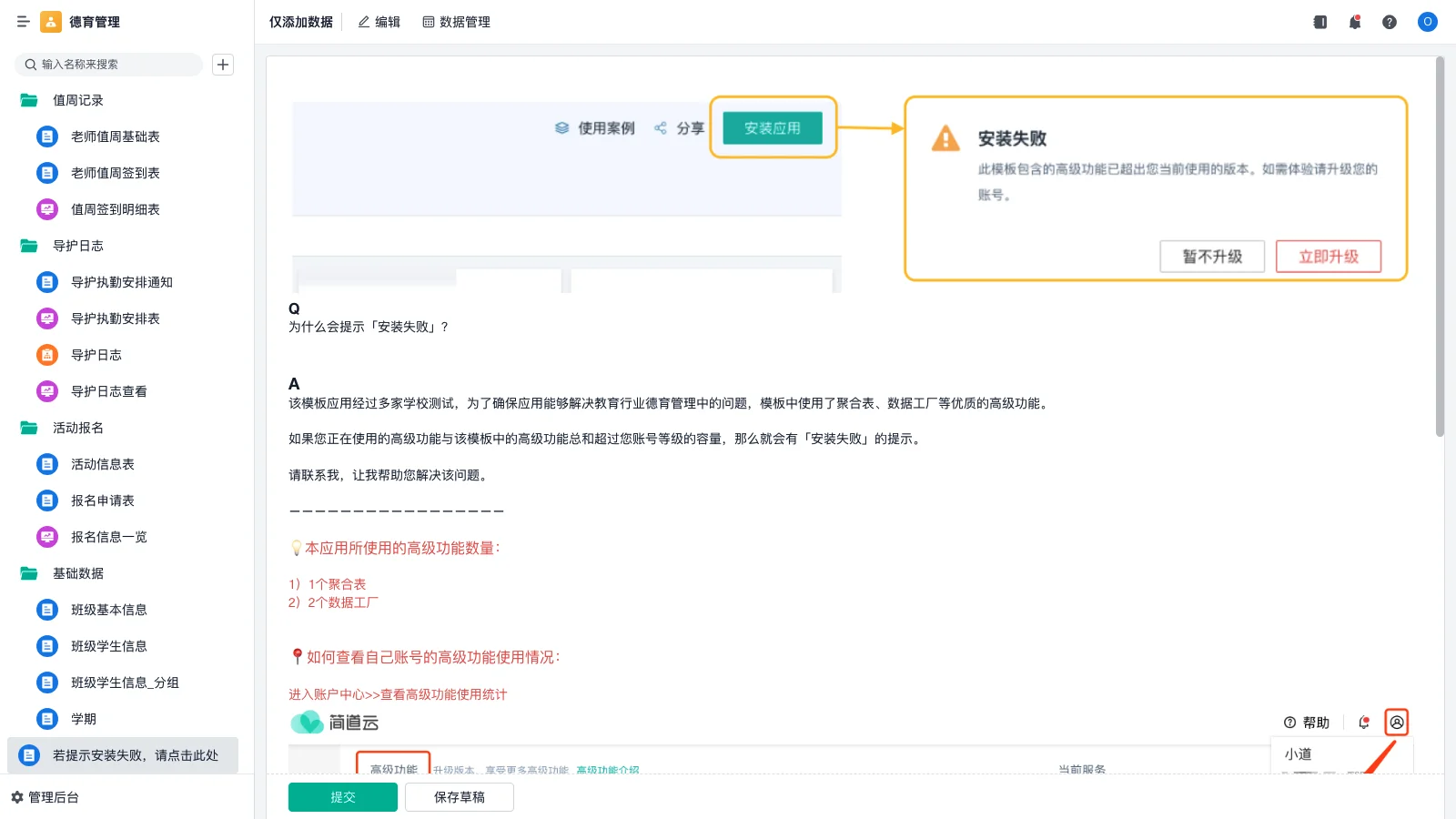
Task: Click the help question mark icon
Action: coord(1390,22)
